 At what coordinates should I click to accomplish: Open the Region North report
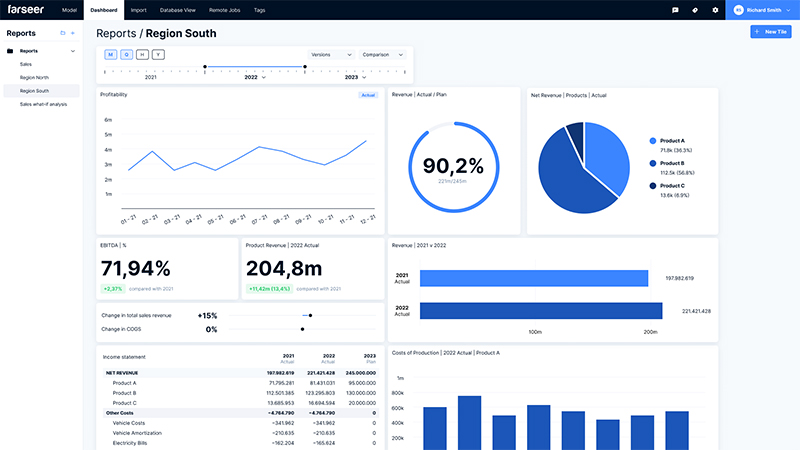(33, 77)
